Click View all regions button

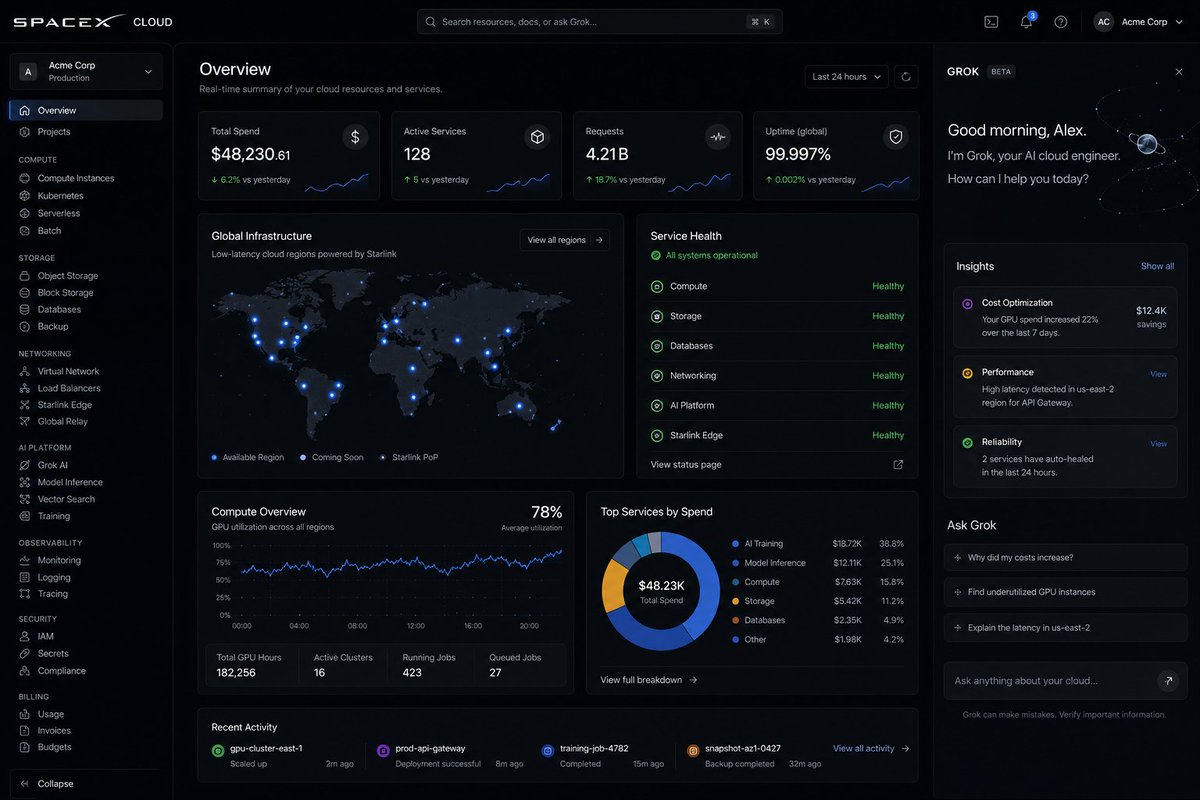pos(565,240)
